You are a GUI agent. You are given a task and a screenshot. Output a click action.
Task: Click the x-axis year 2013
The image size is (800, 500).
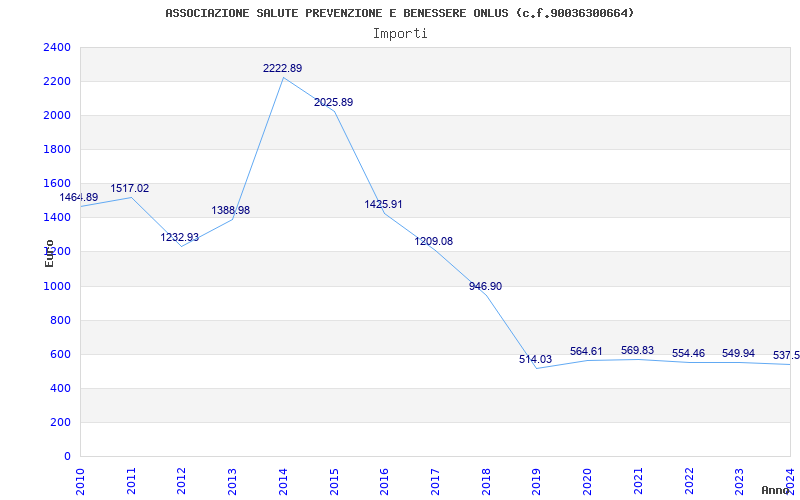[x=232, y=481]
